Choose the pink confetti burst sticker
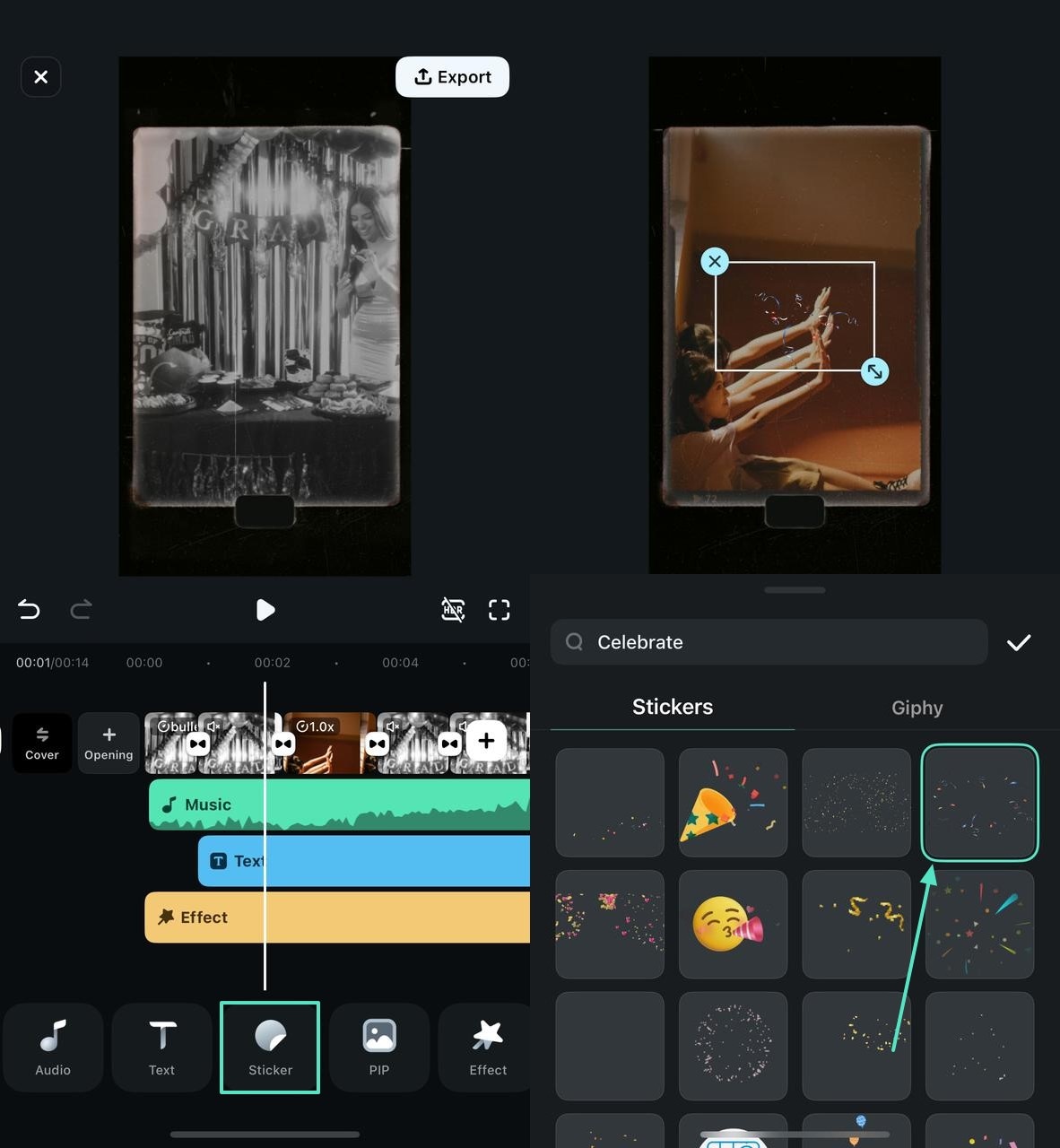 pyautogui.click(x=610, y=924)
